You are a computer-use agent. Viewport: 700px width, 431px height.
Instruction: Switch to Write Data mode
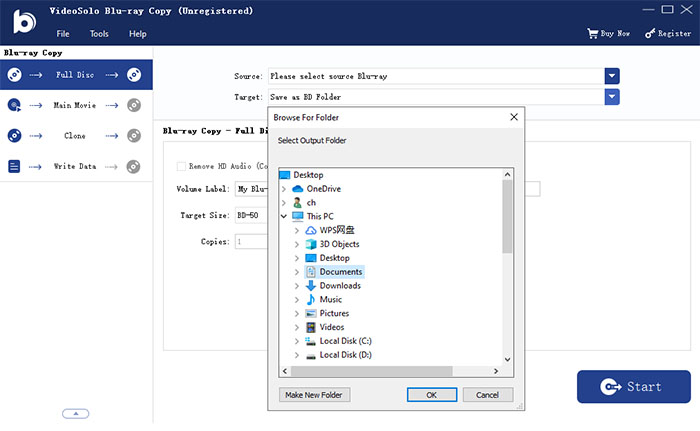[x=76, y=167]
